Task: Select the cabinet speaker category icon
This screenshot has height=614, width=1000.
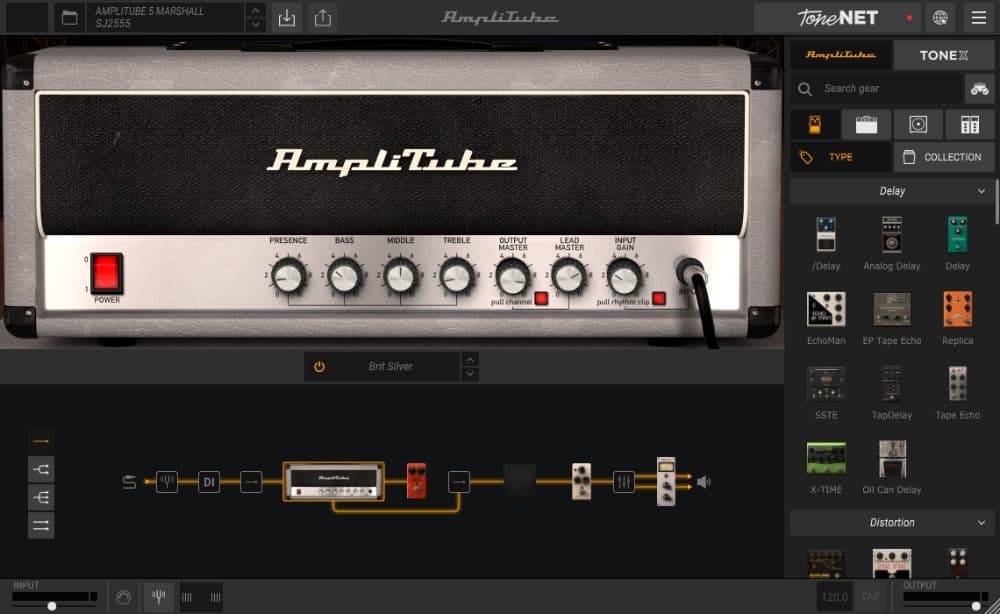Action: [918, 124]
